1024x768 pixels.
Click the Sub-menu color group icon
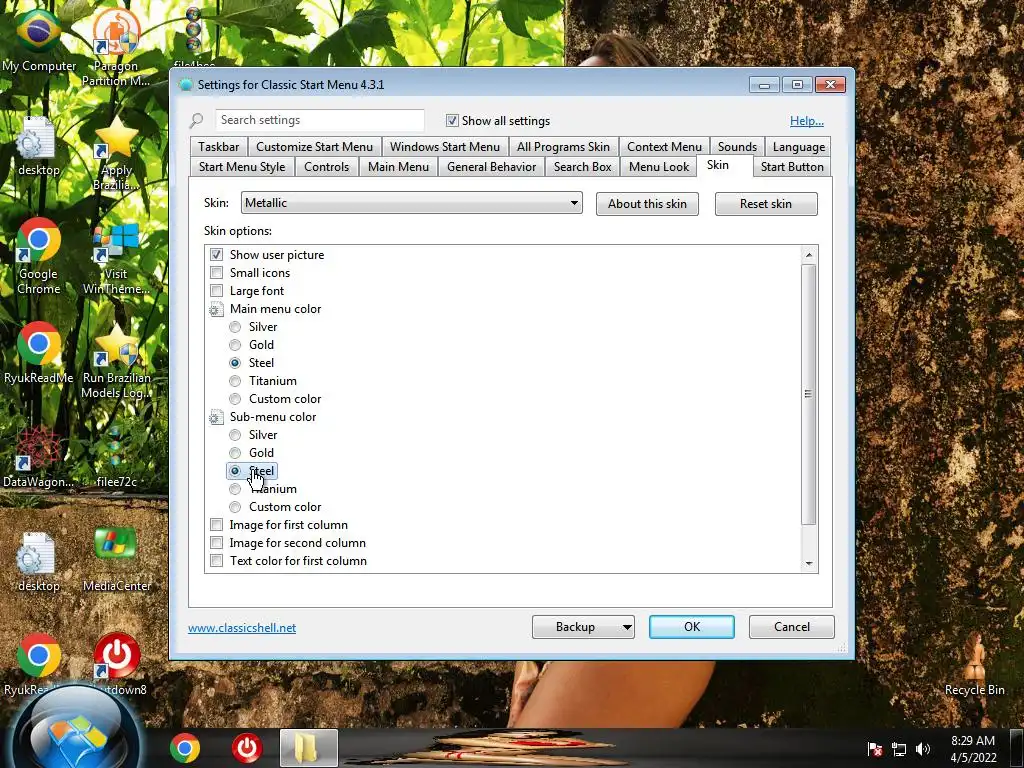pos(216,417)
